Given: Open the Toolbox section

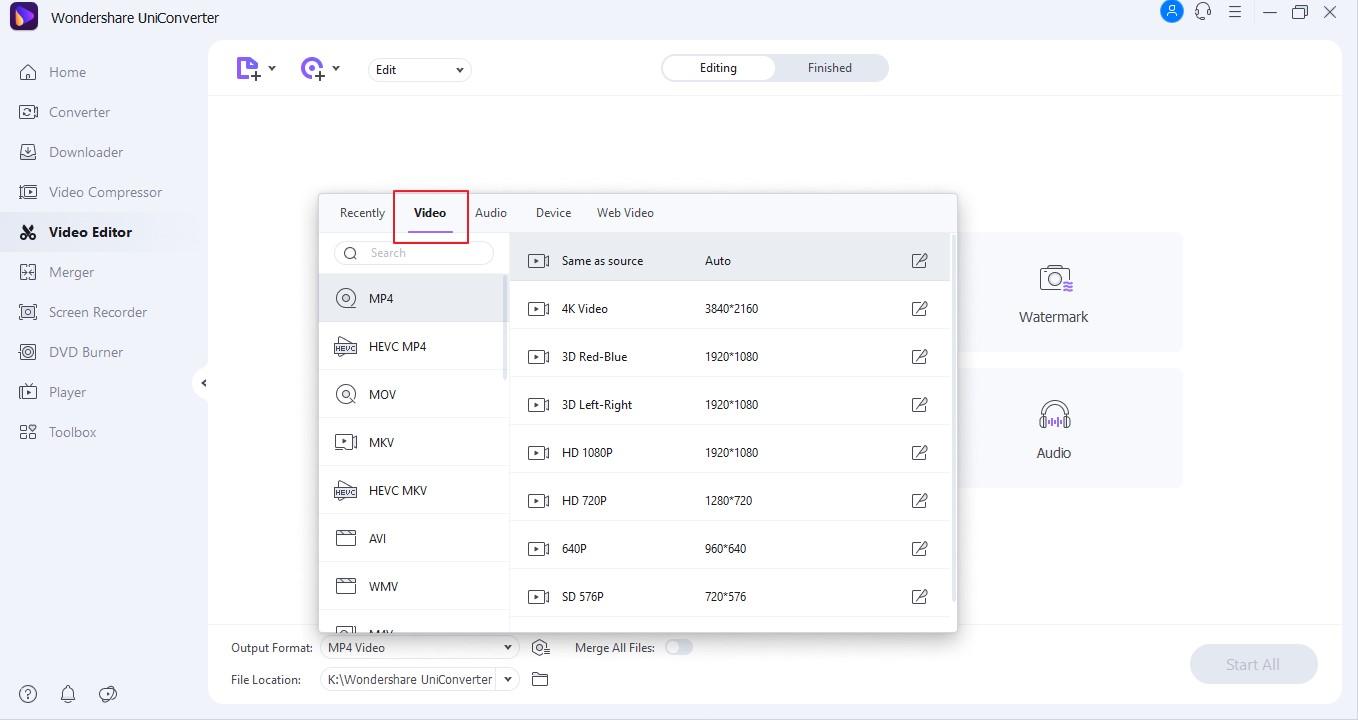Looking at the screenshot, I should [72, 432].
